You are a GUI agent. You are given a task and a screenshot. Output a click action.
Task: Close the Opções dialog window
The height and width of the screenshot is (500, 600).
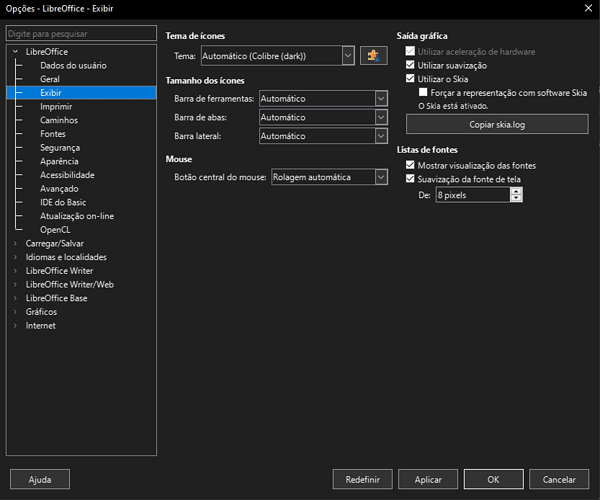(588, 8)
